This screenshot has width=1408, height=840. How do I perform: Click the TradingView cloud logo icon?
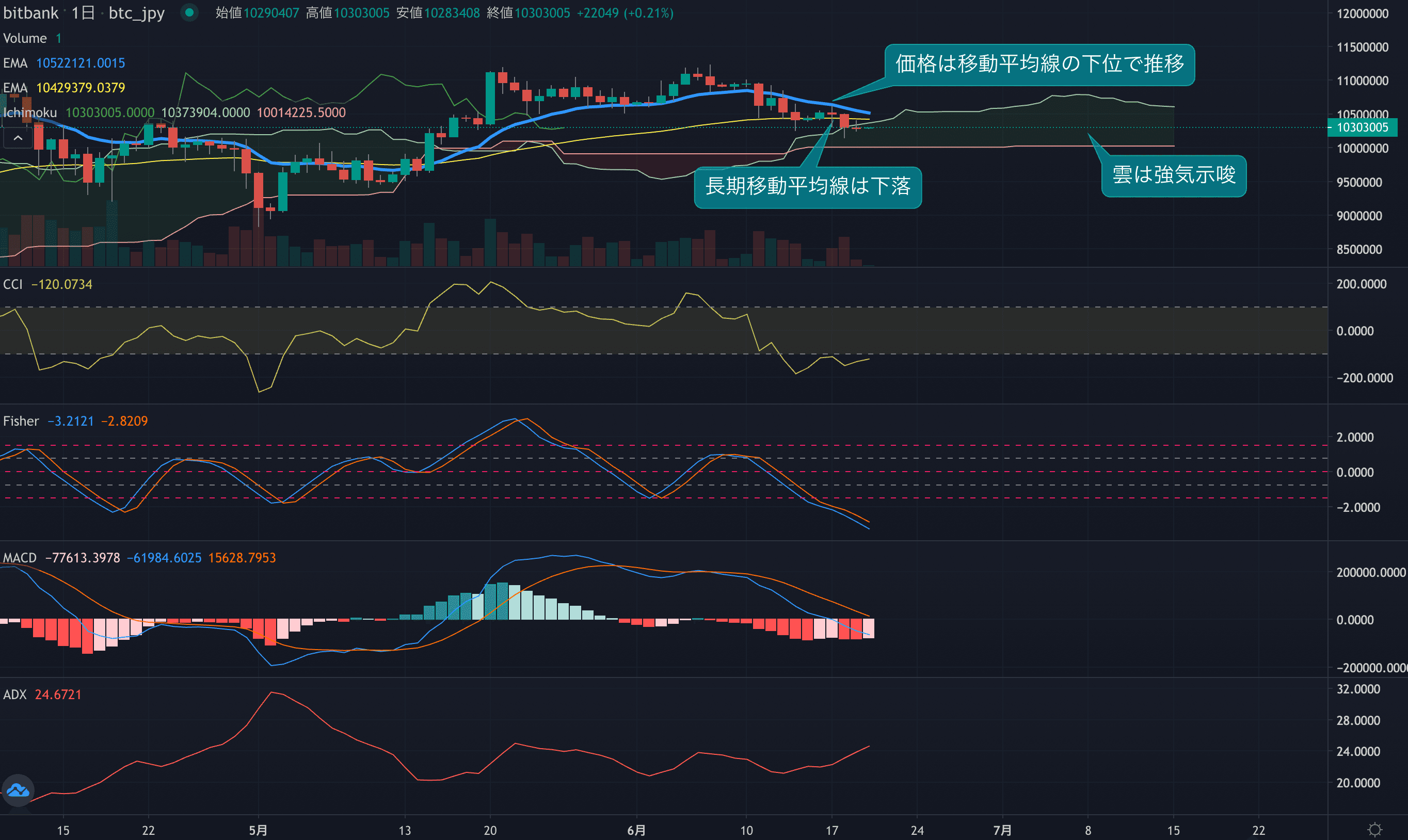[18, 790]
